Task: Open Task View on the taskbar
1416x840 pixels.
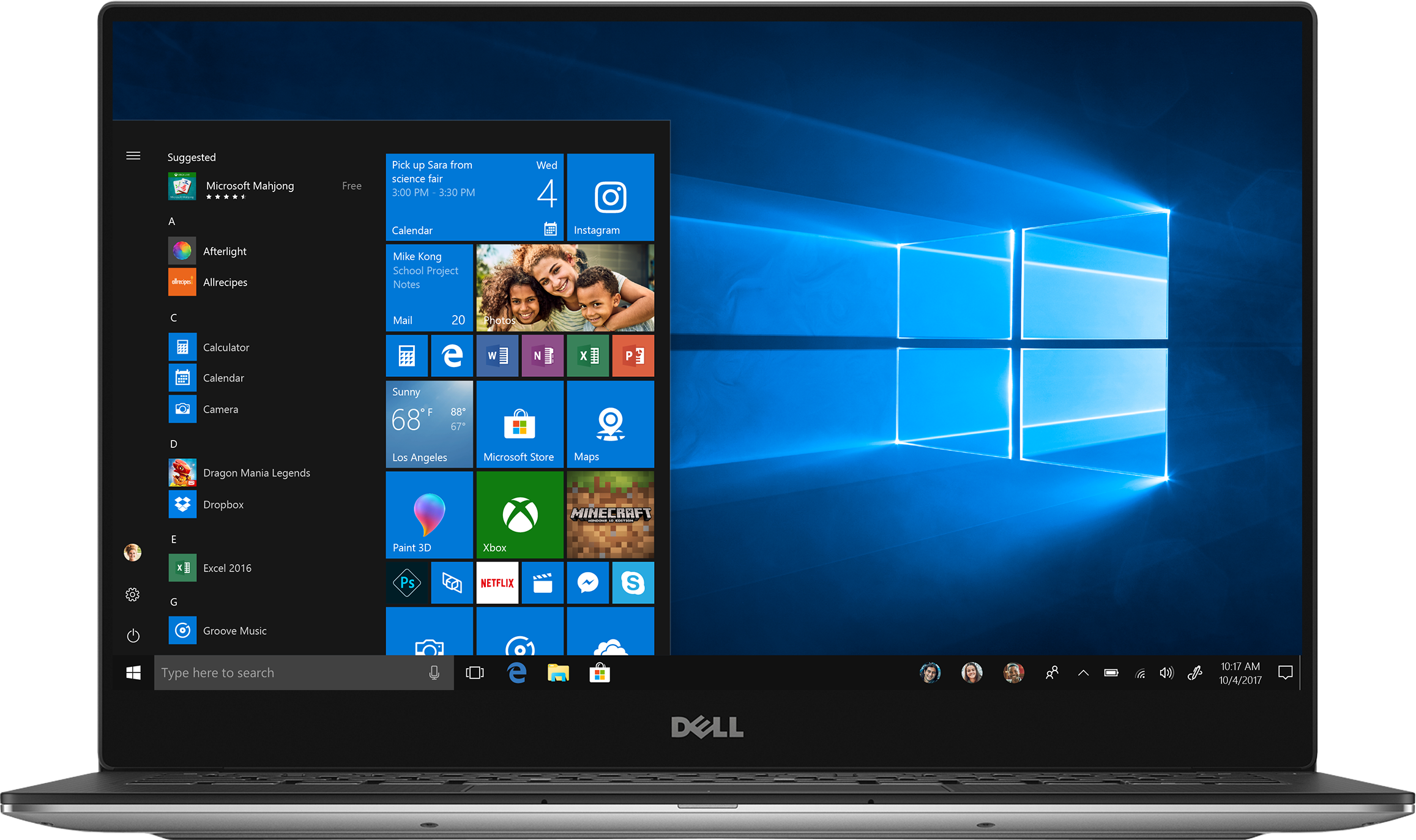Action: pos(474,673)
